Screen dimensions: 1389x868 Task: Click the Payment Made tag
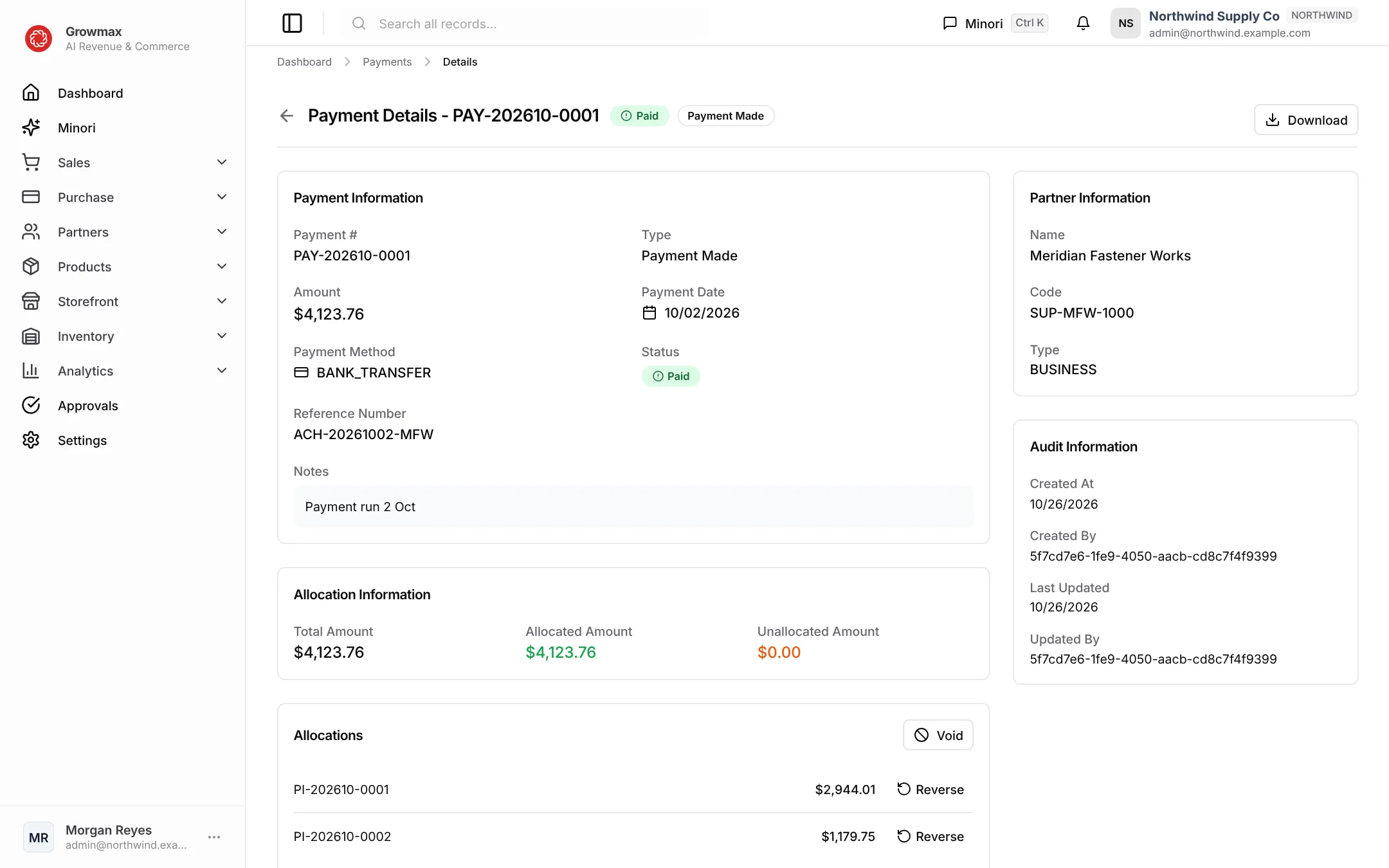tap(725, 116)
